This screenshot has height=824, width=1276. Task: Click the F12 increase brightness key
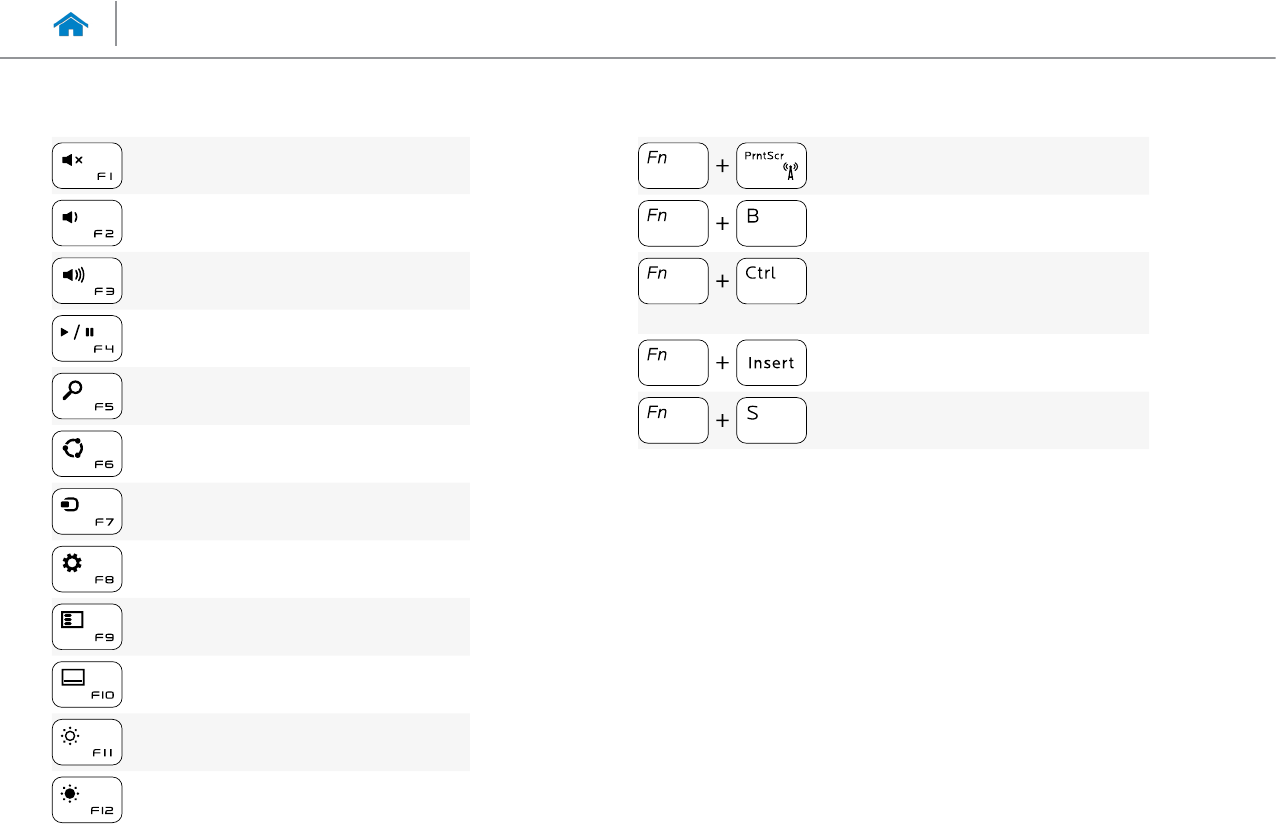tap(87, 799)
